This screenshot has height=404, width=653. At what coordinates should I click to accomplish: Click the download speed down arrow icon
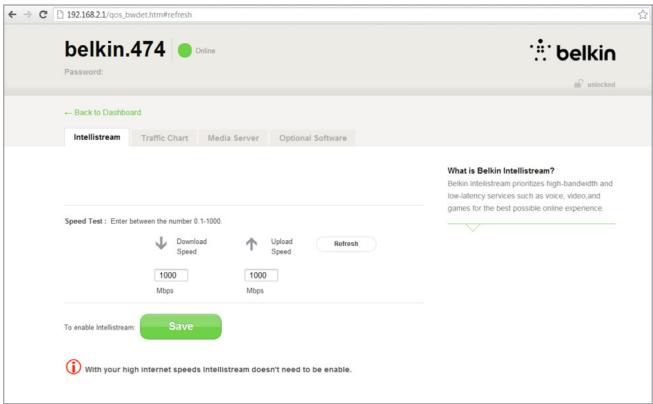[x=161, y=243]
